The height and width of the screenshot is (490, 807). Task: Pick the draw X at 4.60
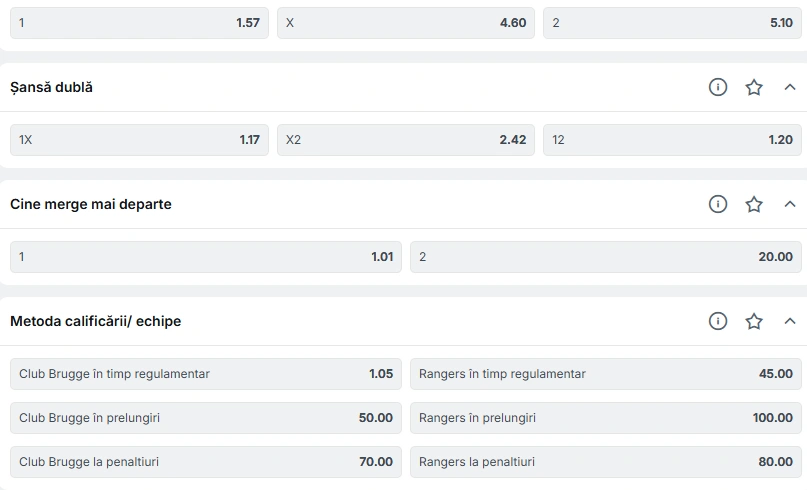(406, 23)
